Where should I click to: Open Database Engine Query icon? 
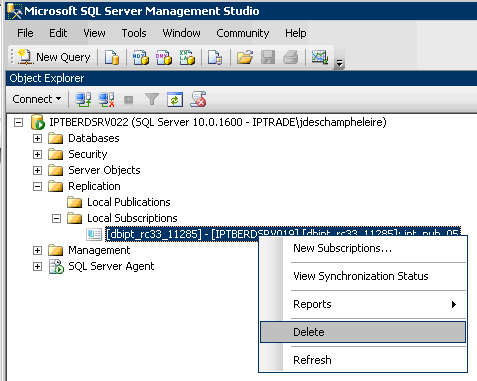(x=112, y=57)
